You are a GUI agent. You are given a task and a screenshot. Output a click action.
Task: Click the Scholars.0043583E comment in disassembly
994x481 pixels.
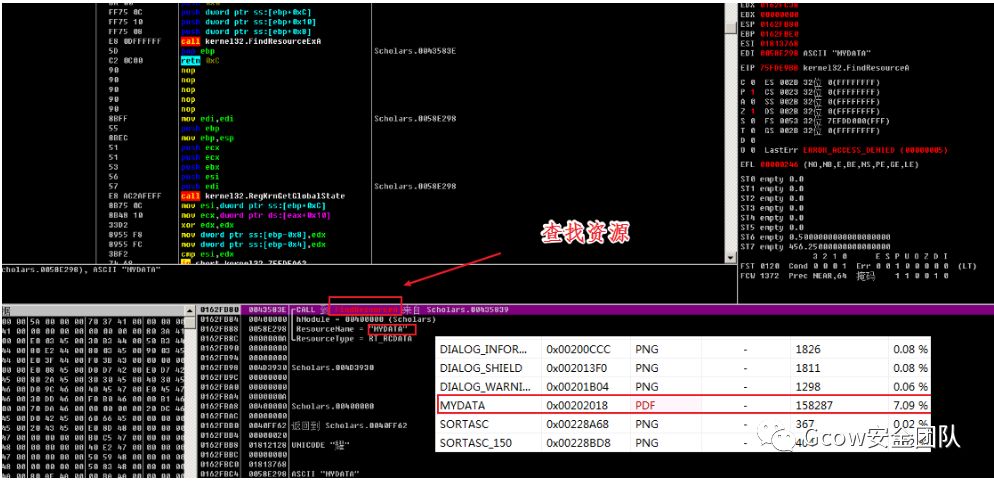415,51
